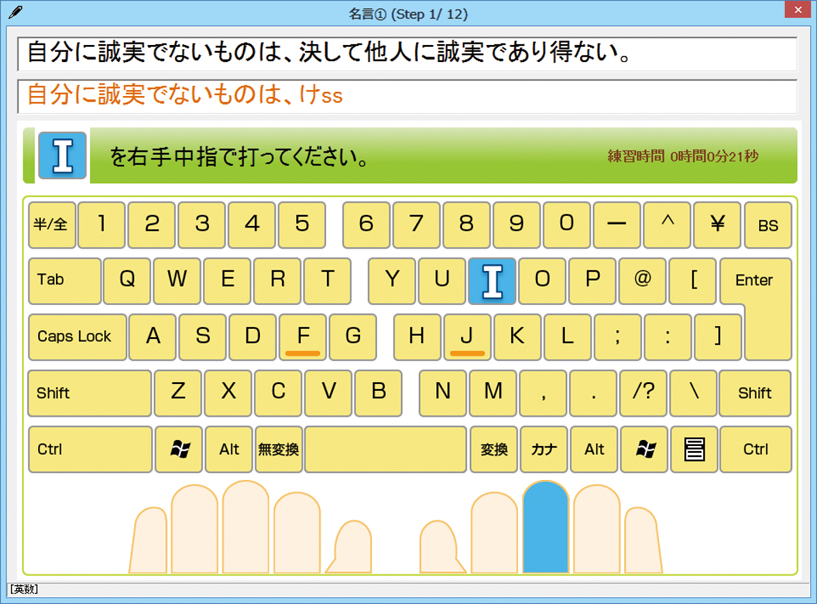The height and width of the screenshot is (604, 817).
Task: Click the J home-row key
Action: 466,337
